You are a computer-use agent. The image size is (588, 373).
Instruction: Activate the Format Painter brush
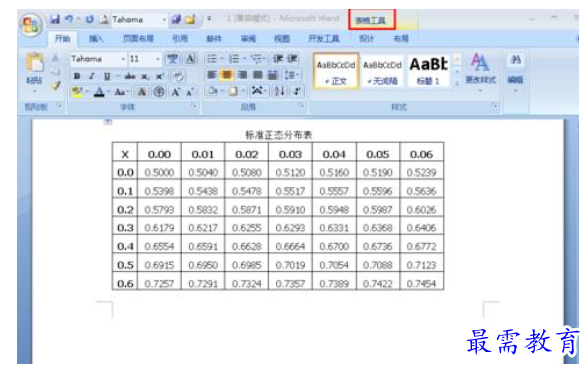click(x=56, y=86)
